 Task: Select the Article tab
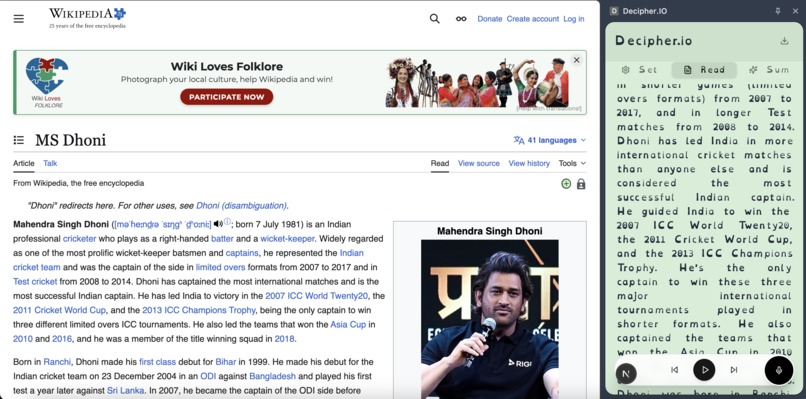(24, 163)
